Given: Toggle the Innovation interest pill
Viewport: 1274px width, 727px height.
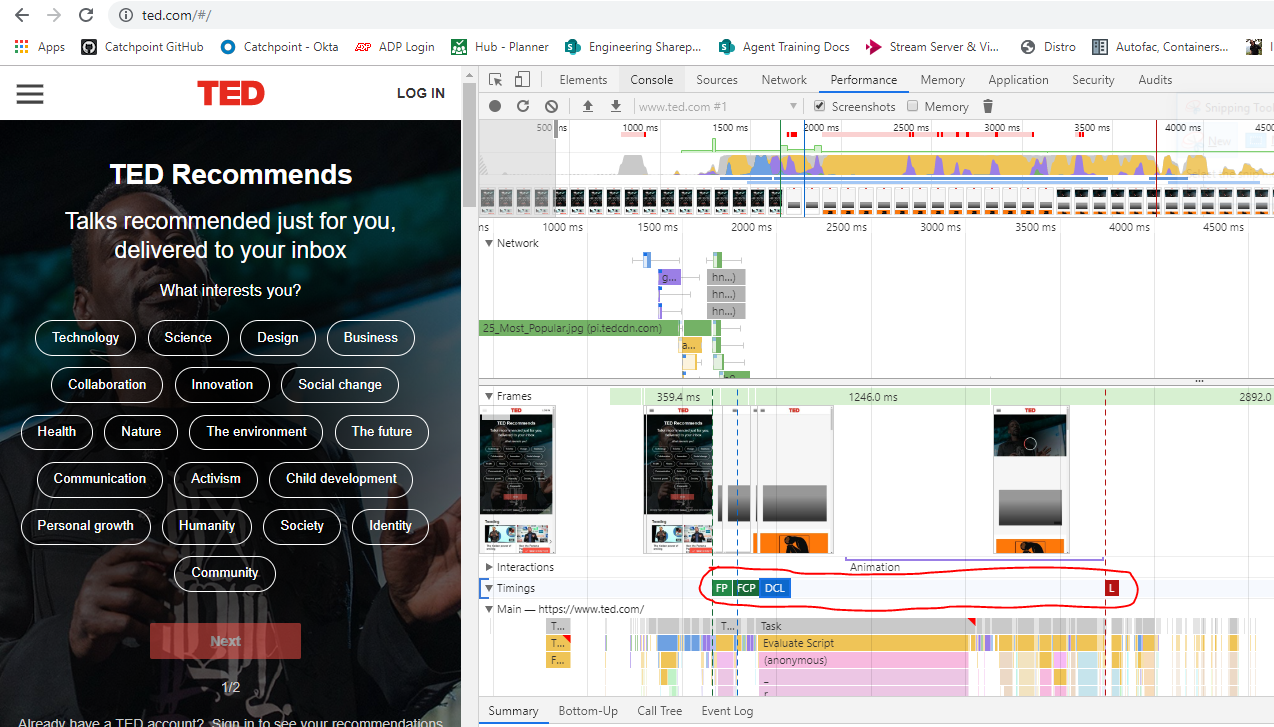Looking at the screenshot, I should coord(222,384).
